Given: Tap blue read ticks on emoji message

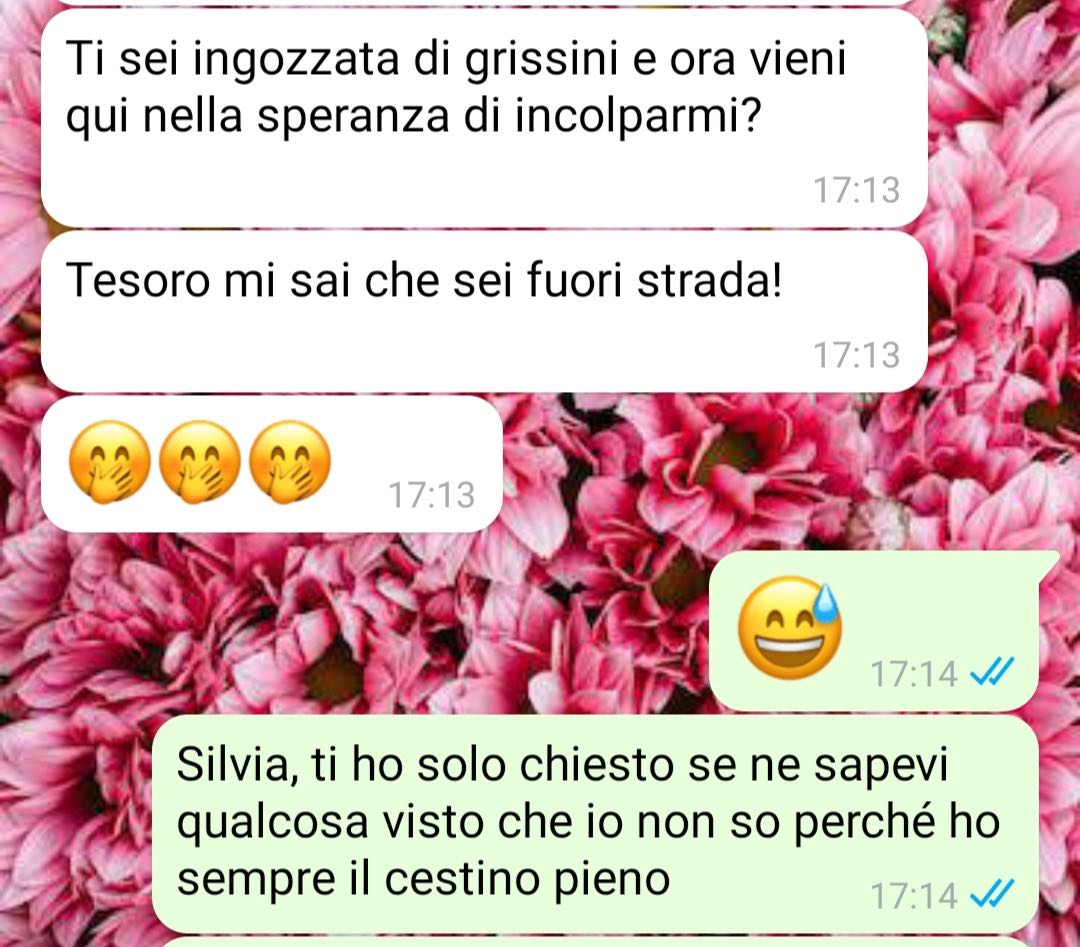Looking at the screenshot, I should coord(992,672).
